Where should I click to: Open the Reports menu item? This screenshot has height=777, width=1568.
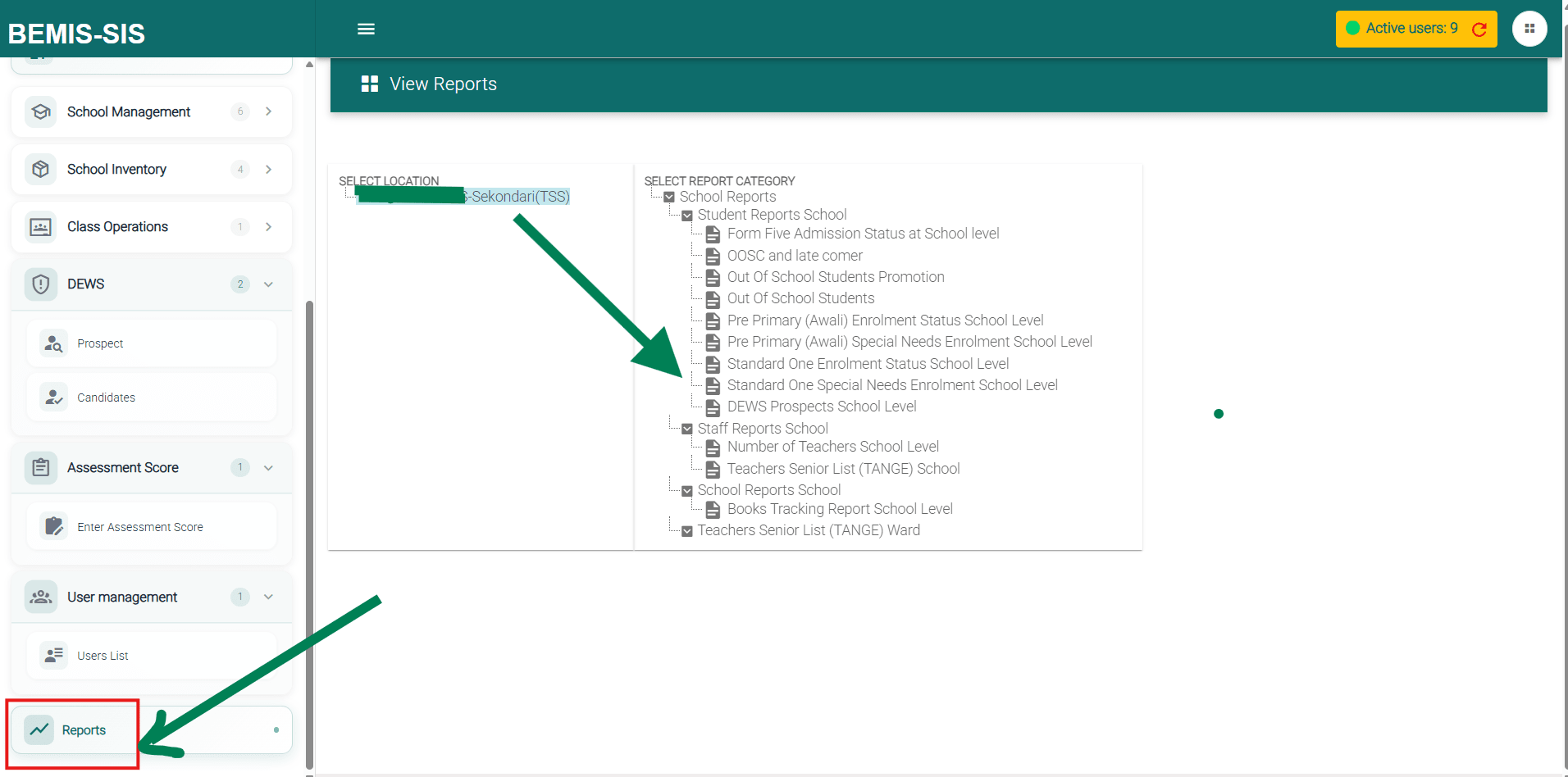click(84, 730)
